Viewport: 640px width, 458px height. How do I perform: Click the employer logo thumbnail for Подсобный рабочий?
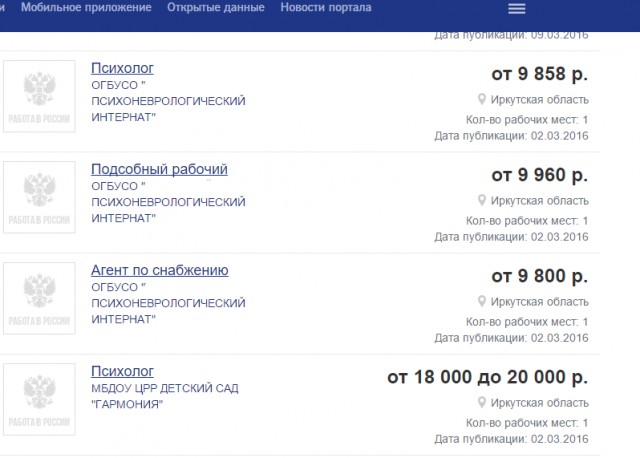coord(39,197)
